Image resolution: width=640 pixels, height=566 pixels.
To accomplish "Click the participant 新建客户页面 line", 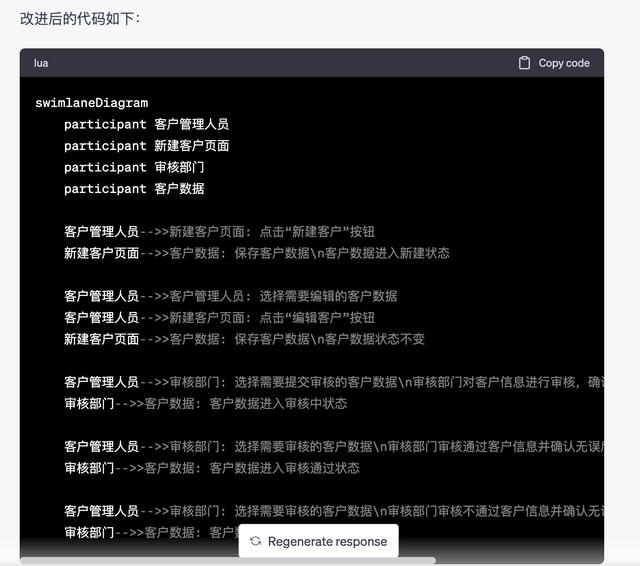I will pyautogui.click(x=146, y=146).
